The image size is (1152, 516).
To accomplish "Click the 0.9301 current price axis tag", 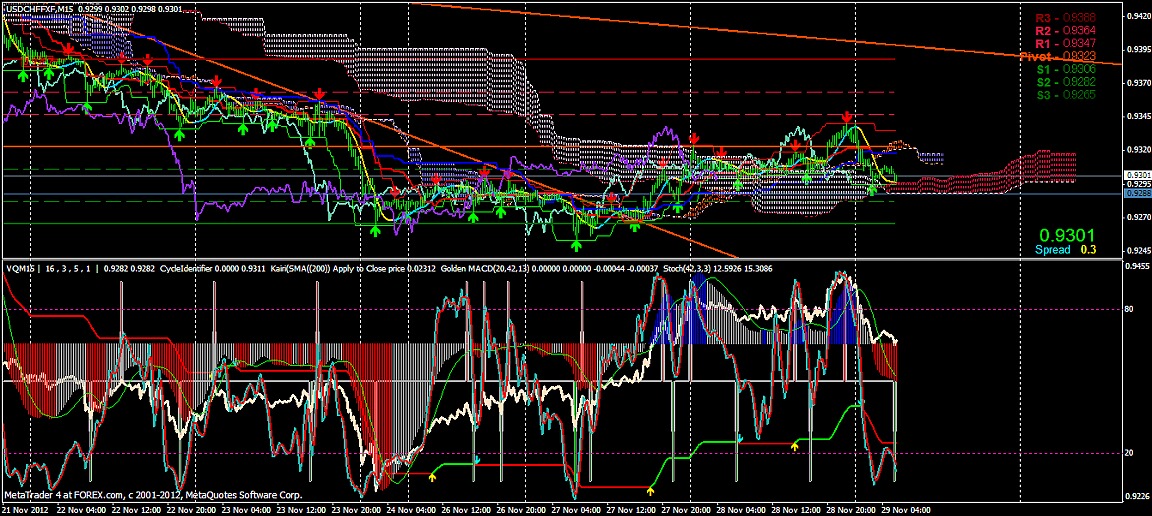I will 1137,176.
